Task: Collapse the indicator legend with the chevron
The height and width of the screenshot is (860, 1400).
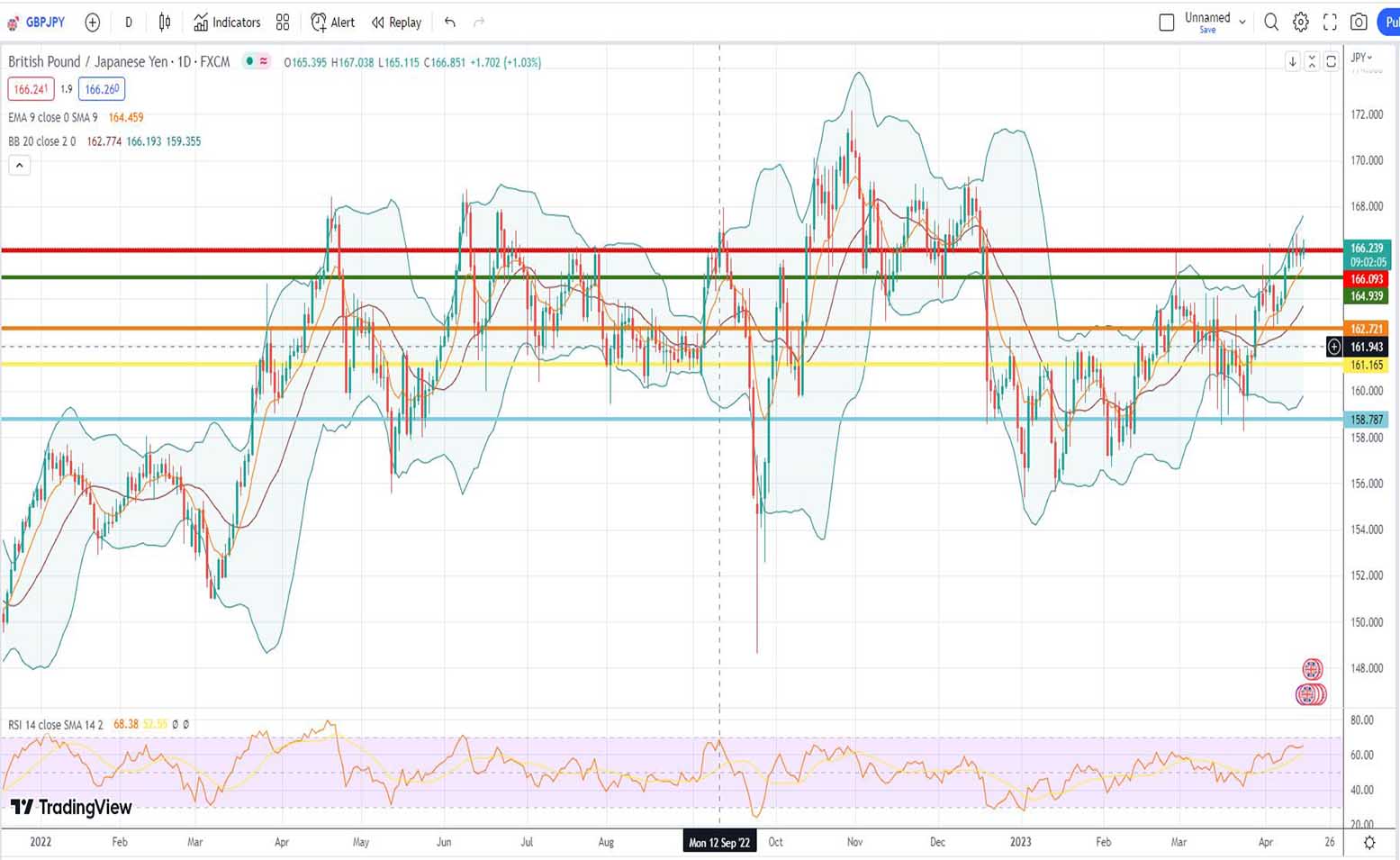Action: (19, 165)
